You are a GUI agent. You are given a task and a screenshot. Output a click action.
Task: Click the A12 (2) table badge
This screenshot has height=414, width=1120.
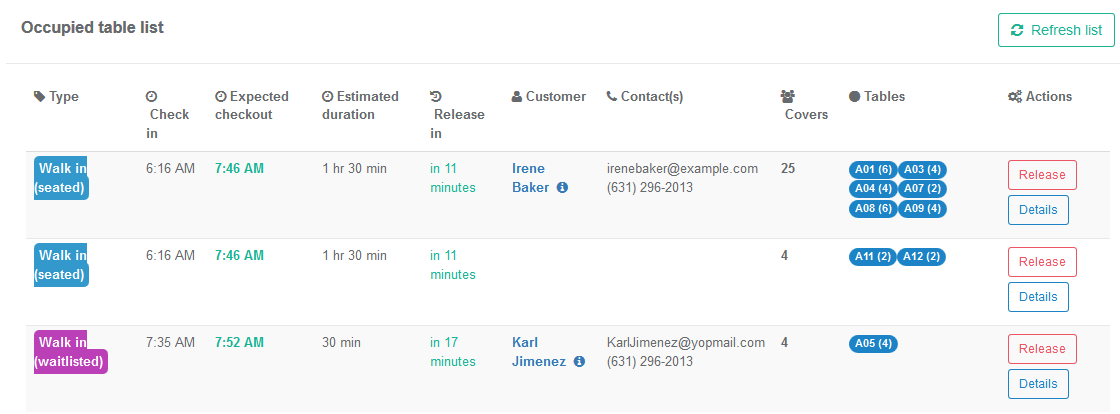[x=921, y=257]
